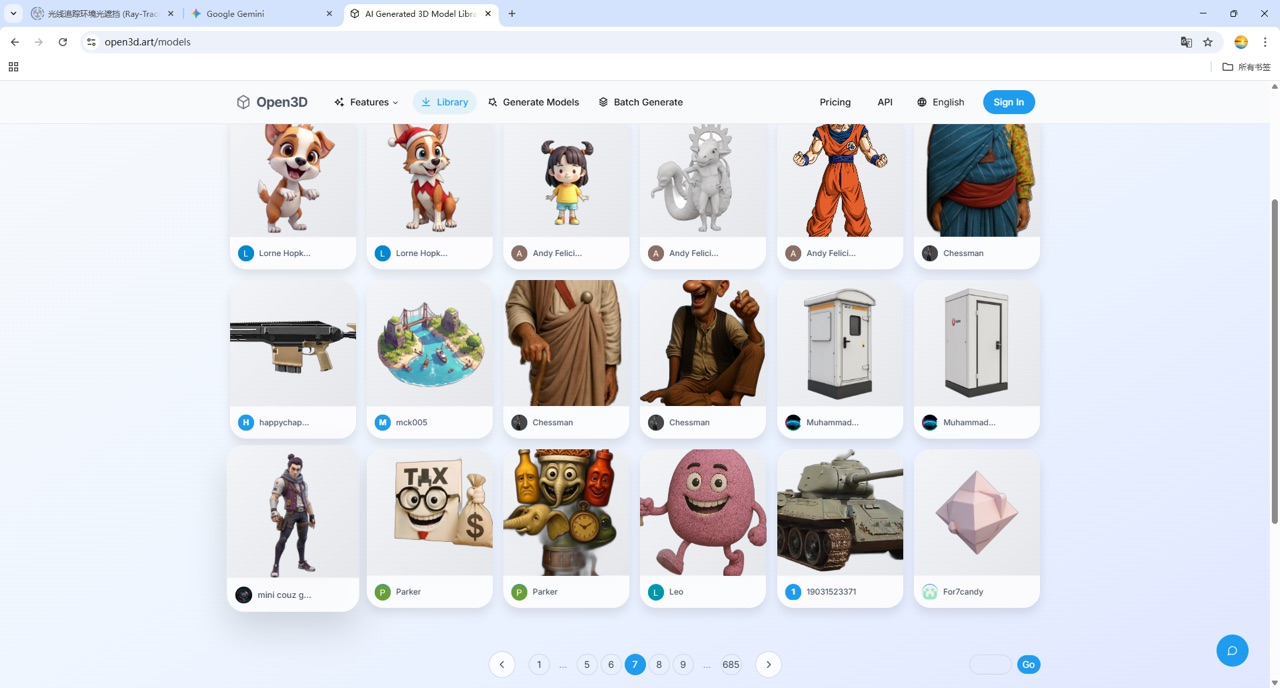Viewport: 1280px width, 688px height.
Task: Open Chrome three-dot menu
Action: [1265, 42]
